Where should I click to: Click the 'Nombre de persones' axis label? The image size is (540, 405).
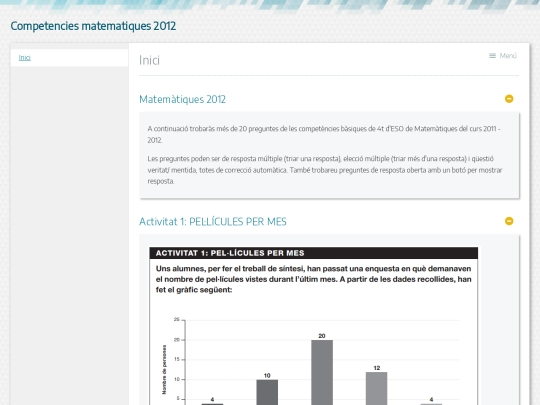point(164,370)
